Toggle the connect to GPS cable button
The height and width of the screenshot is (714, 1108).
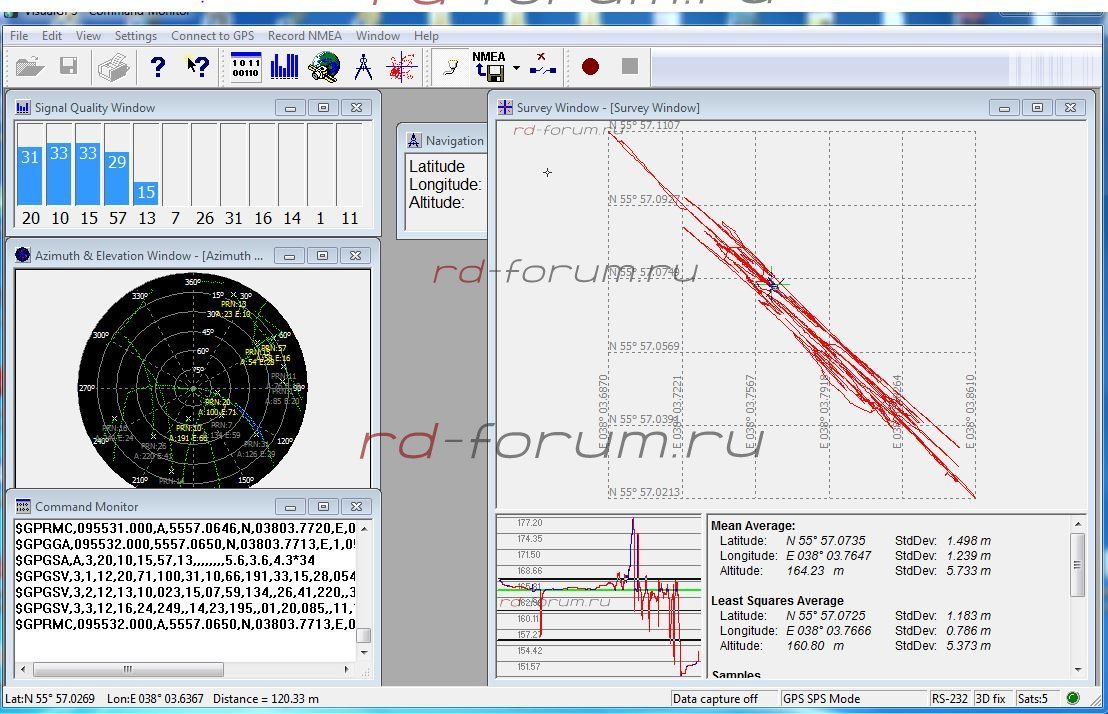pos(451,67)
